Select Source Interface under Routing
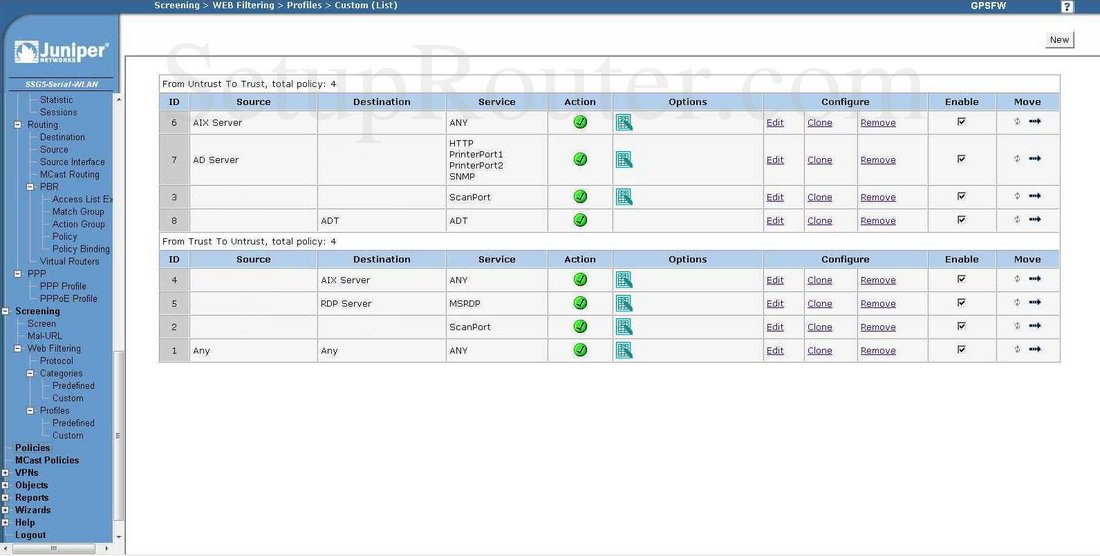 pos(72,162)
